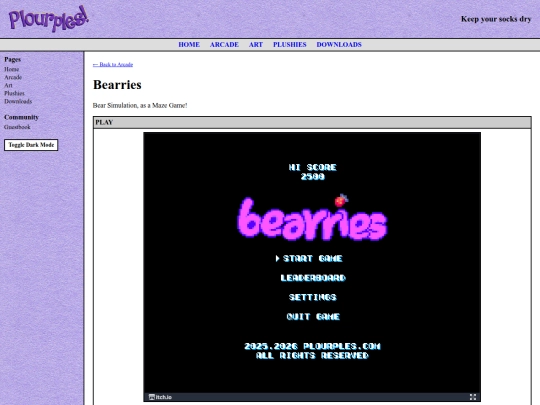Image resolution: width=540 pixels, height=405 pixels.
Task: Click the selection arrow beside START GAME
Action: click(x=277, y=258)
